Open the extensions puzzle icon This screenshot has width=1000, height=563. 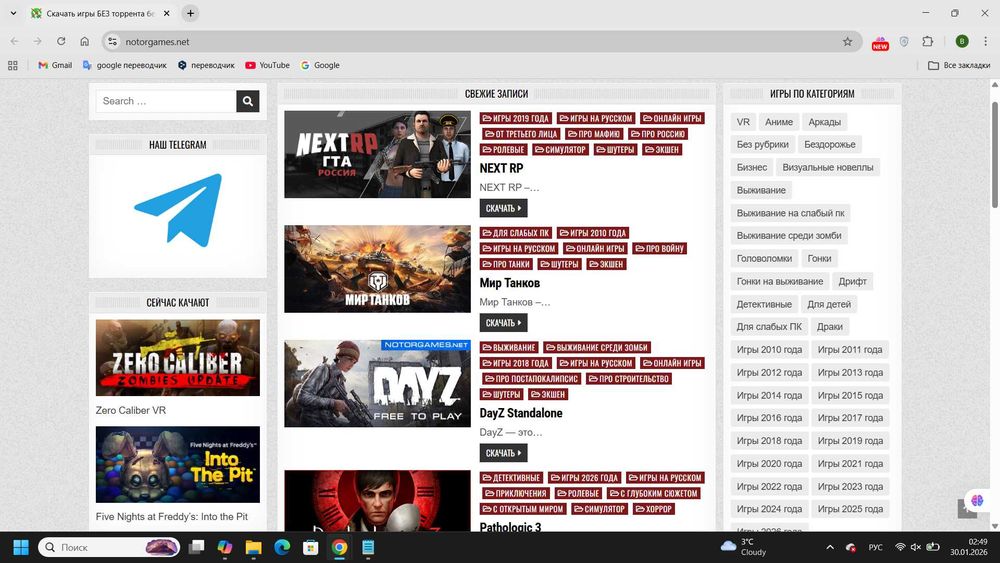tap(928, 41)
